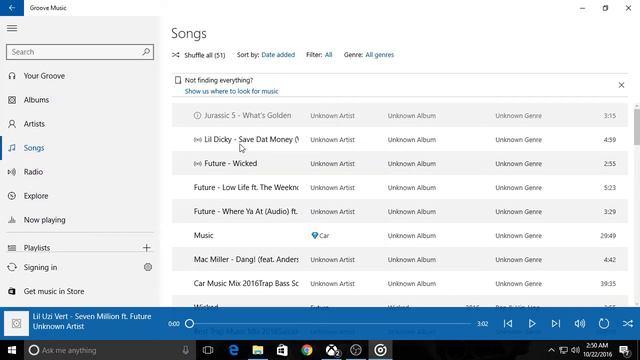
Task: Open File Explorer from taskbar
Action: (x=258, y=350)
